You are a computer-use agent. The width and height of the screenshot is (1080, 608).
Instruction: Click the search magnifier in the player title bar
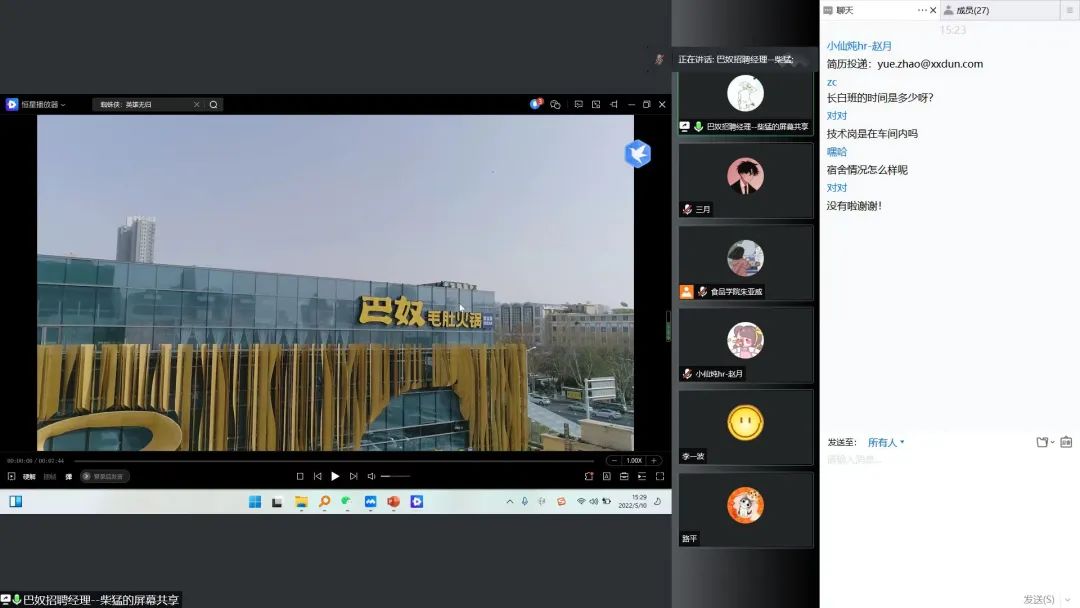214,104
